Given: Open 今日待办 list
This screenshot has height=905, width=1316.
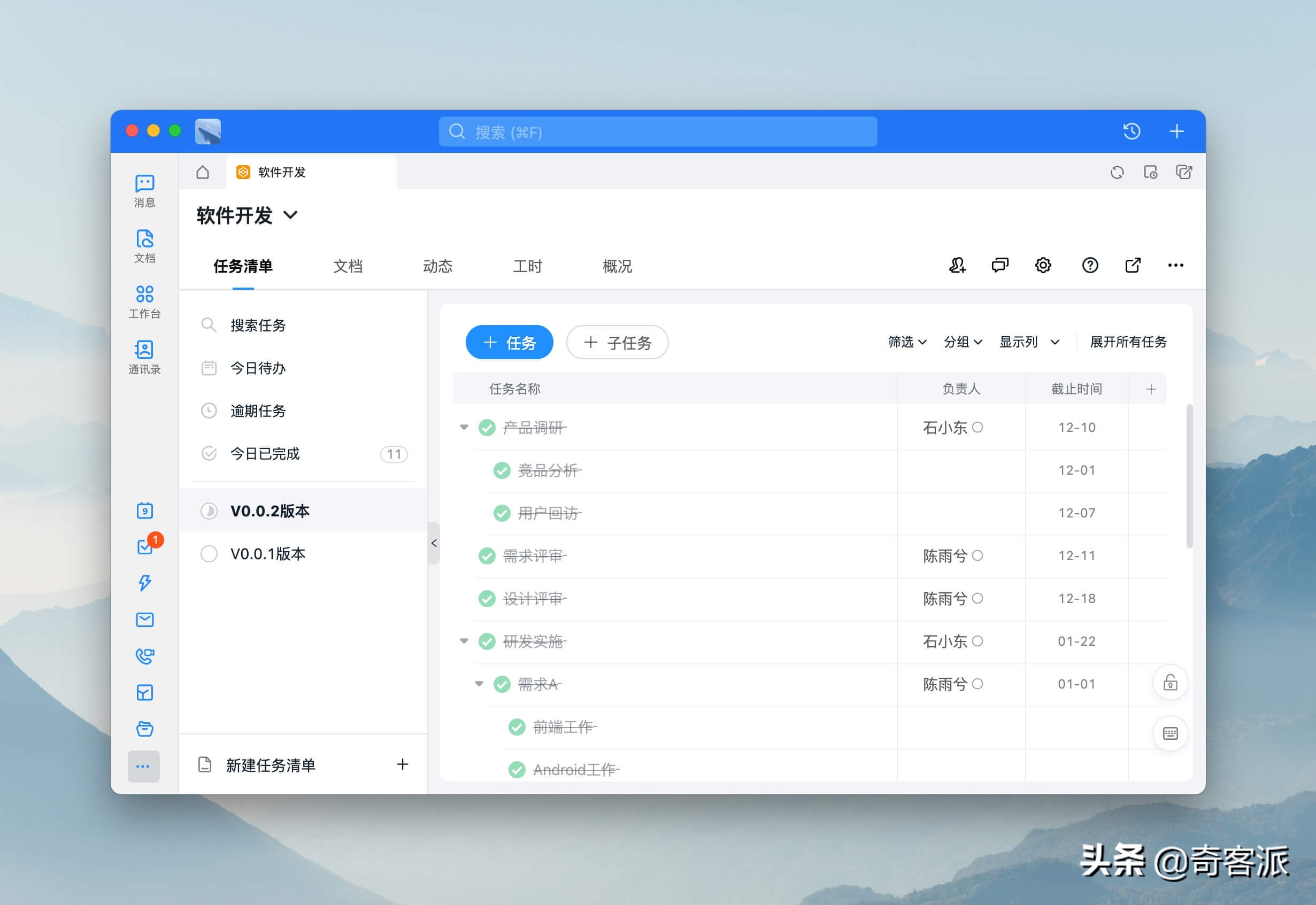Looking at the screenshot, I should point(303,368).
